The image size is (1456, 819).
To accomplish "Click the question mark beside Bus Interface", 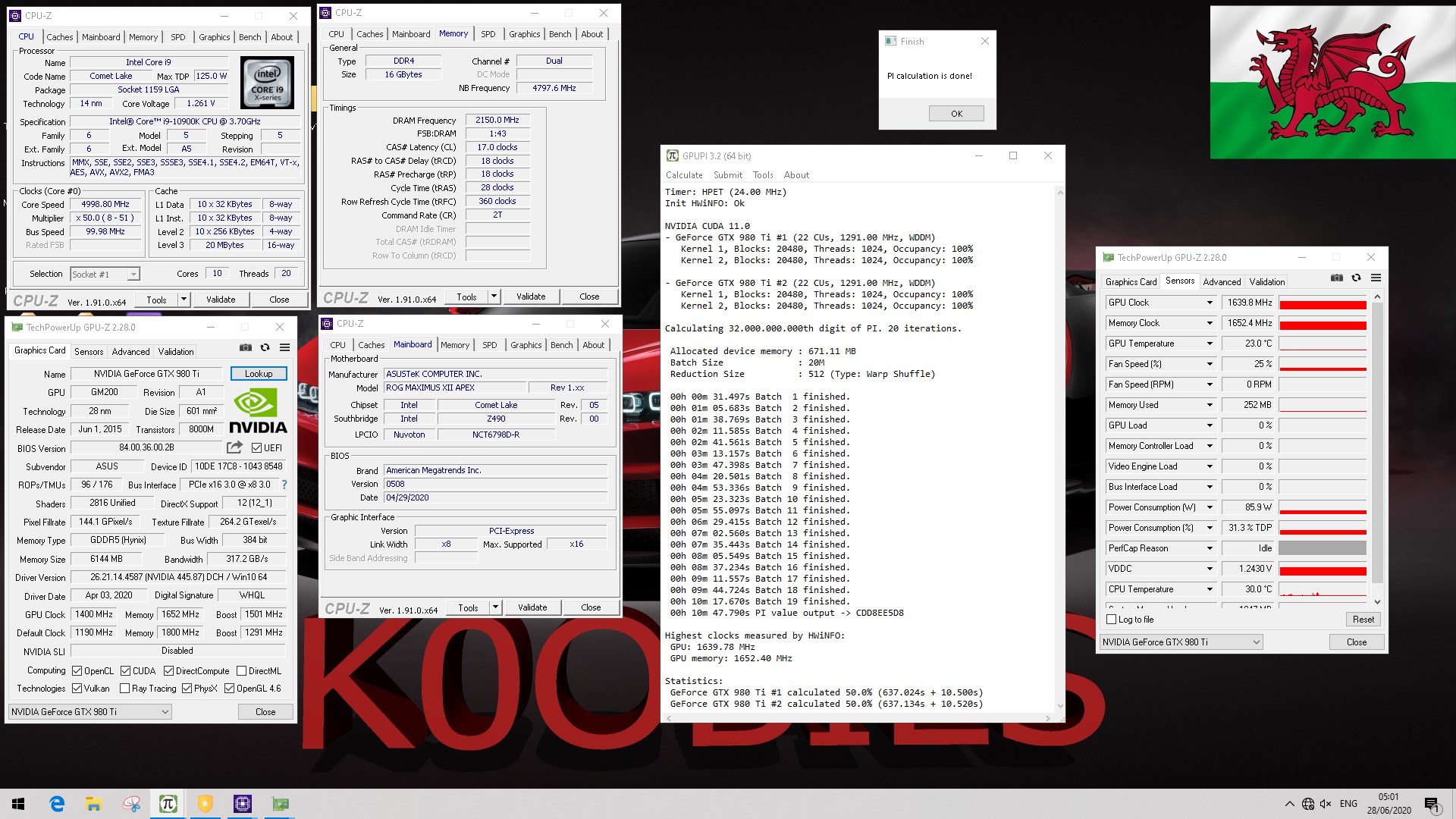I will point(284,485).
